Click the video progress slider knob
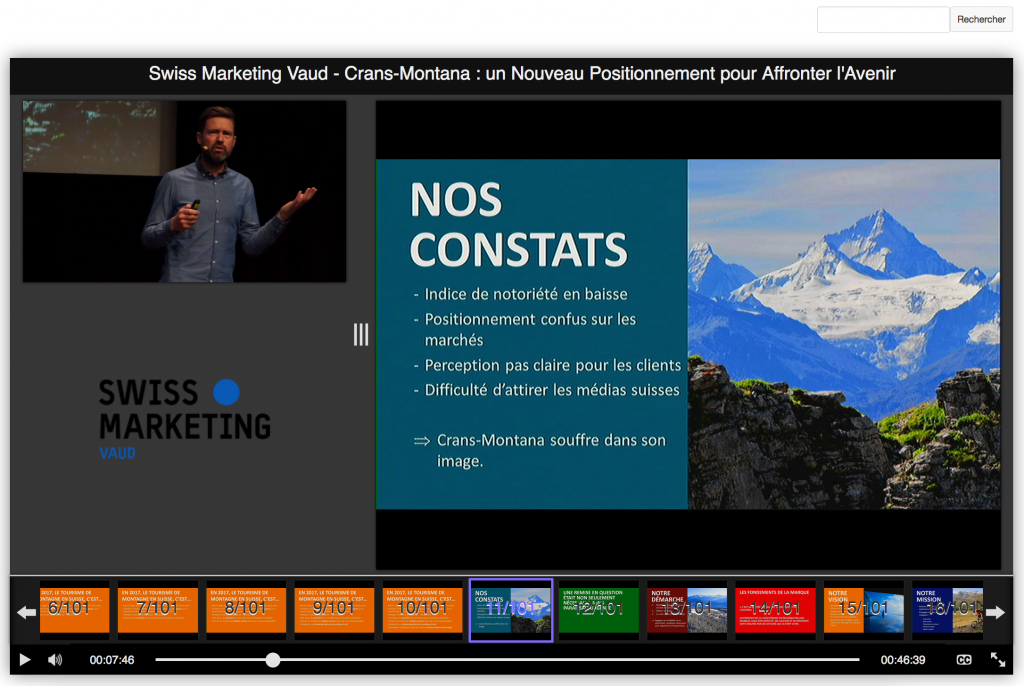 [x=273, y=660]
